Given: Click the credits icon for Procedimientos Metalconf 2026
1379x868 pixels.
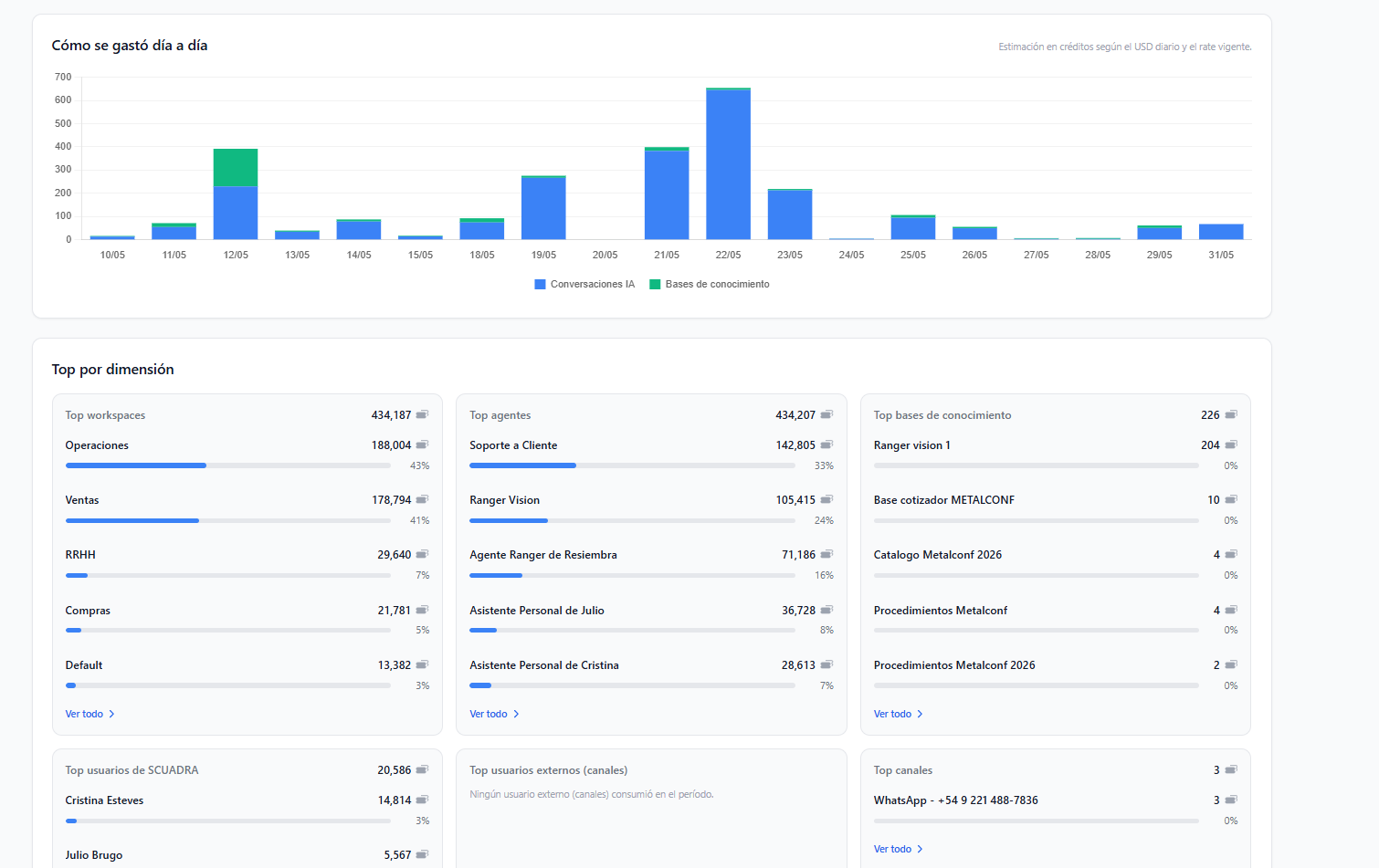Looking at the screenshot, I should [x=1231, y=664].
